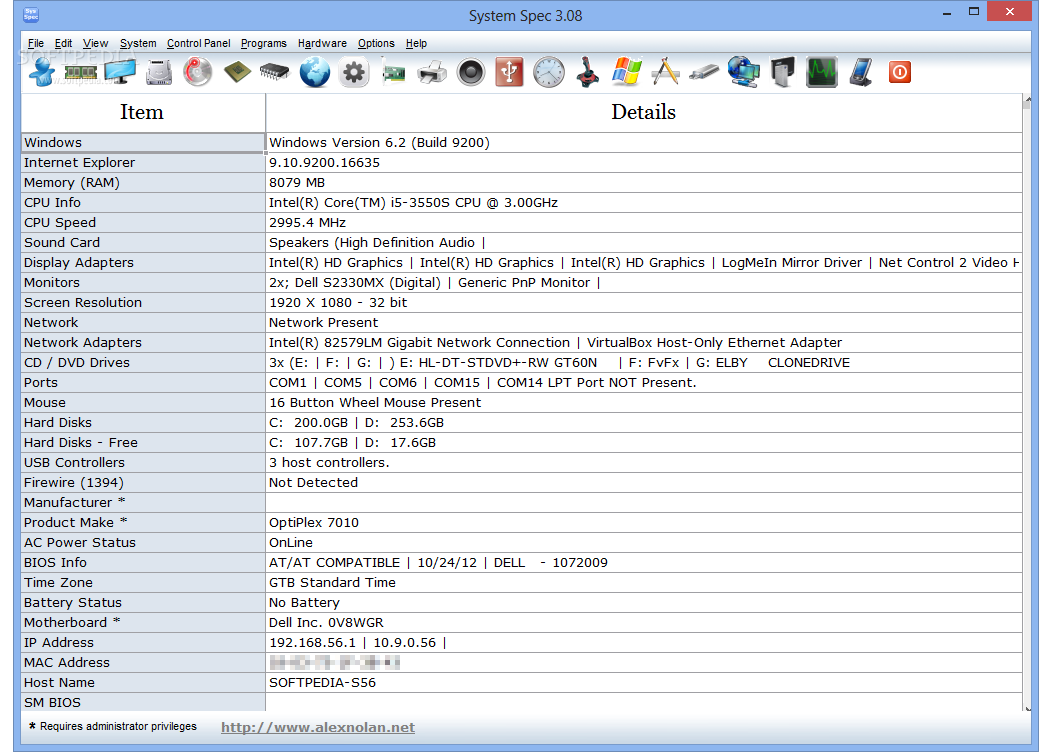Image resolution: width=1039 pixels, height=752 pixels.
Task: Open the Edit menu
Action: [63, 43]
